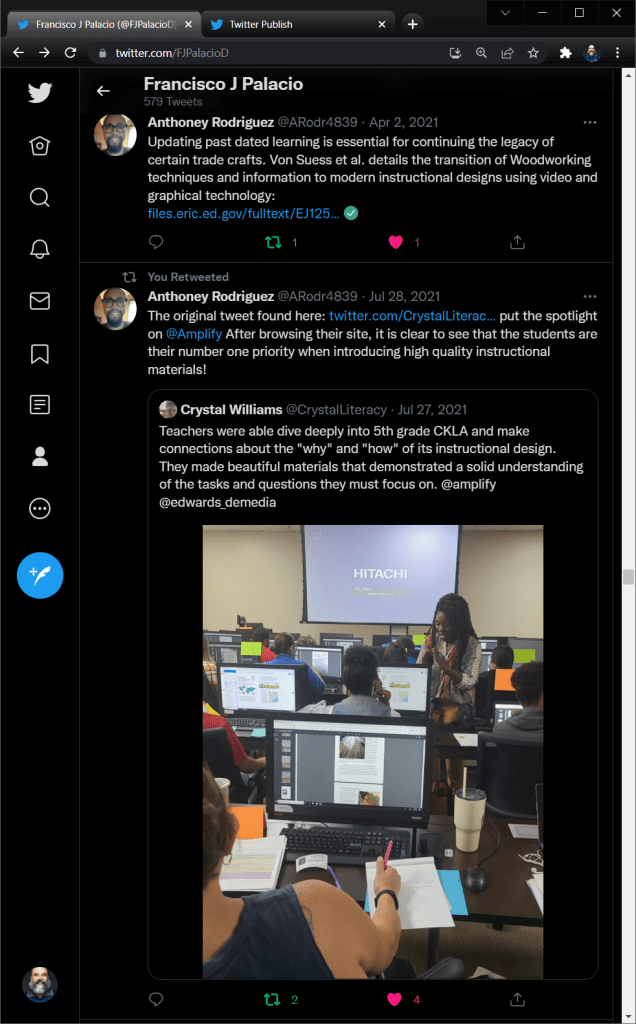Viewport: 636px width, 1024px height.
Task: Open More circle menu in sidebar
Action: coord(40,508)
